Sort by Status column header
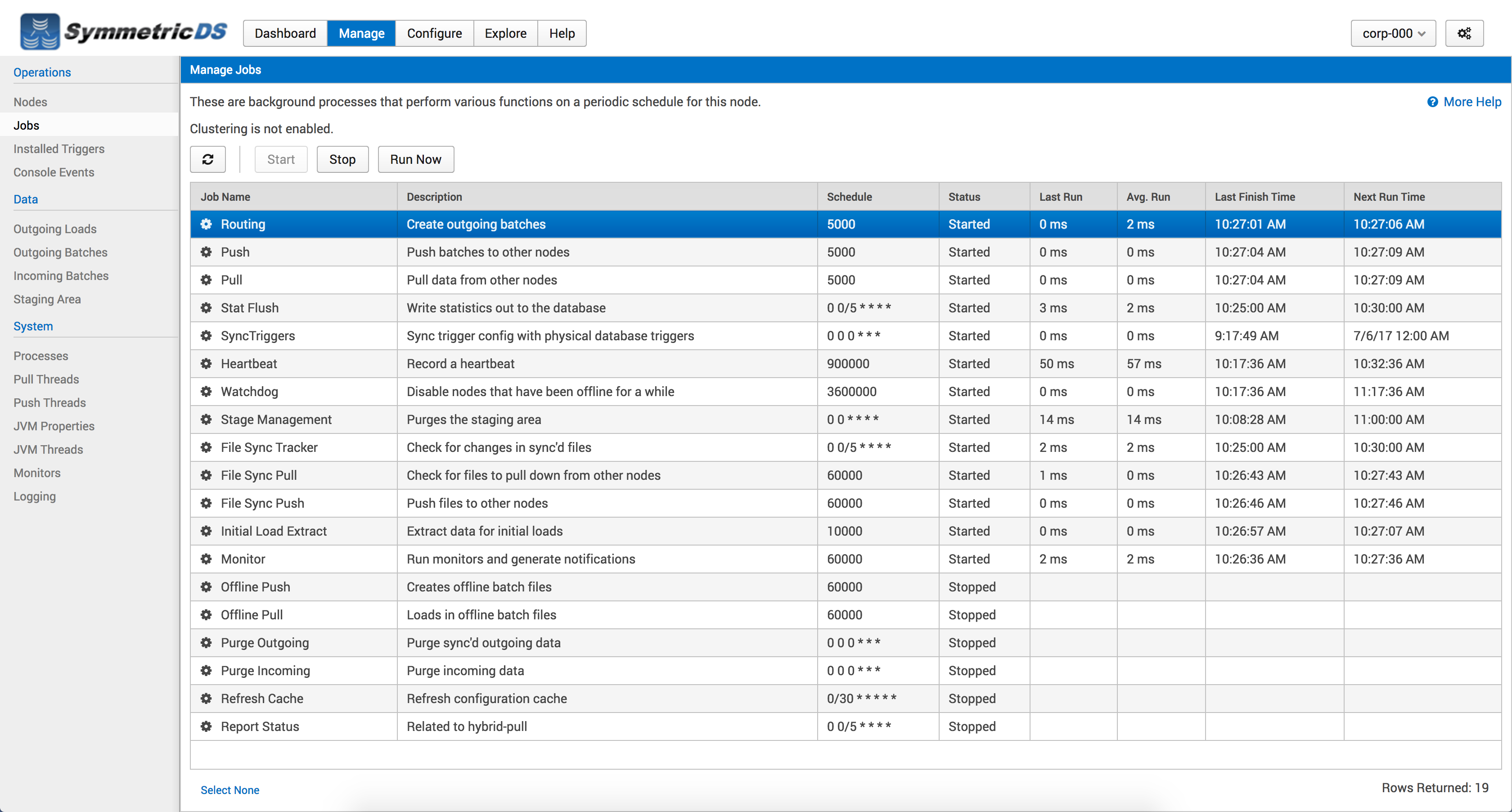This screenshot has height=812, width=1512. click(984, 197)
